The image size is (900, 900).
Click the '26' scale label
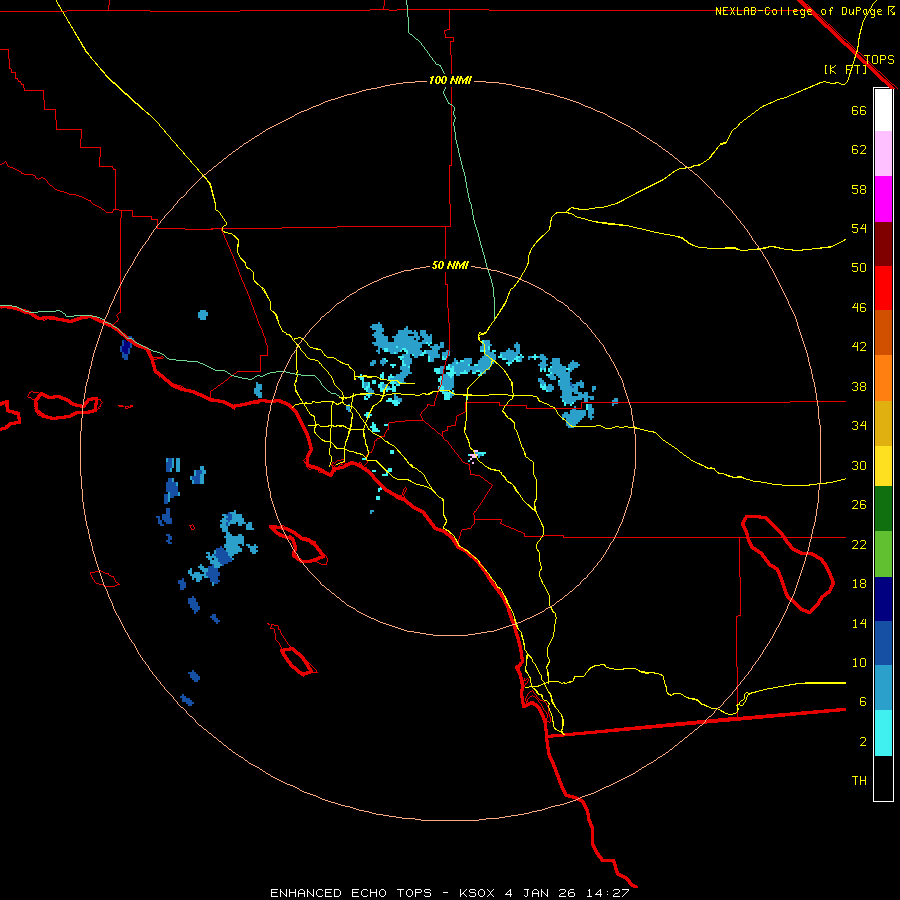859,505
